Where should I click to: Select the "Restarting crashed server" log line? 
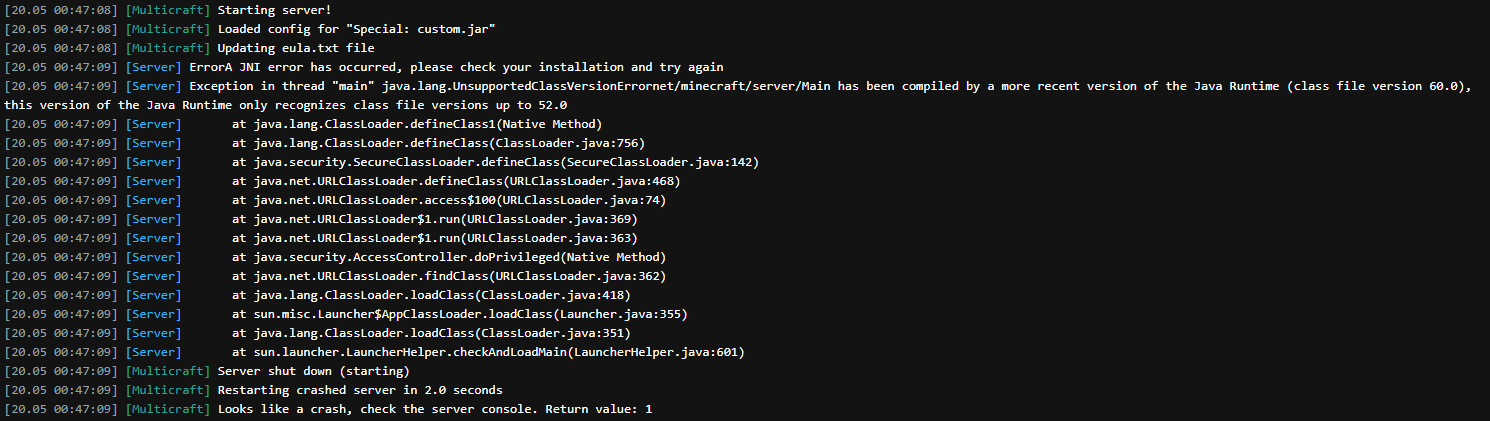pyautogui.click(x=360, y=390)
